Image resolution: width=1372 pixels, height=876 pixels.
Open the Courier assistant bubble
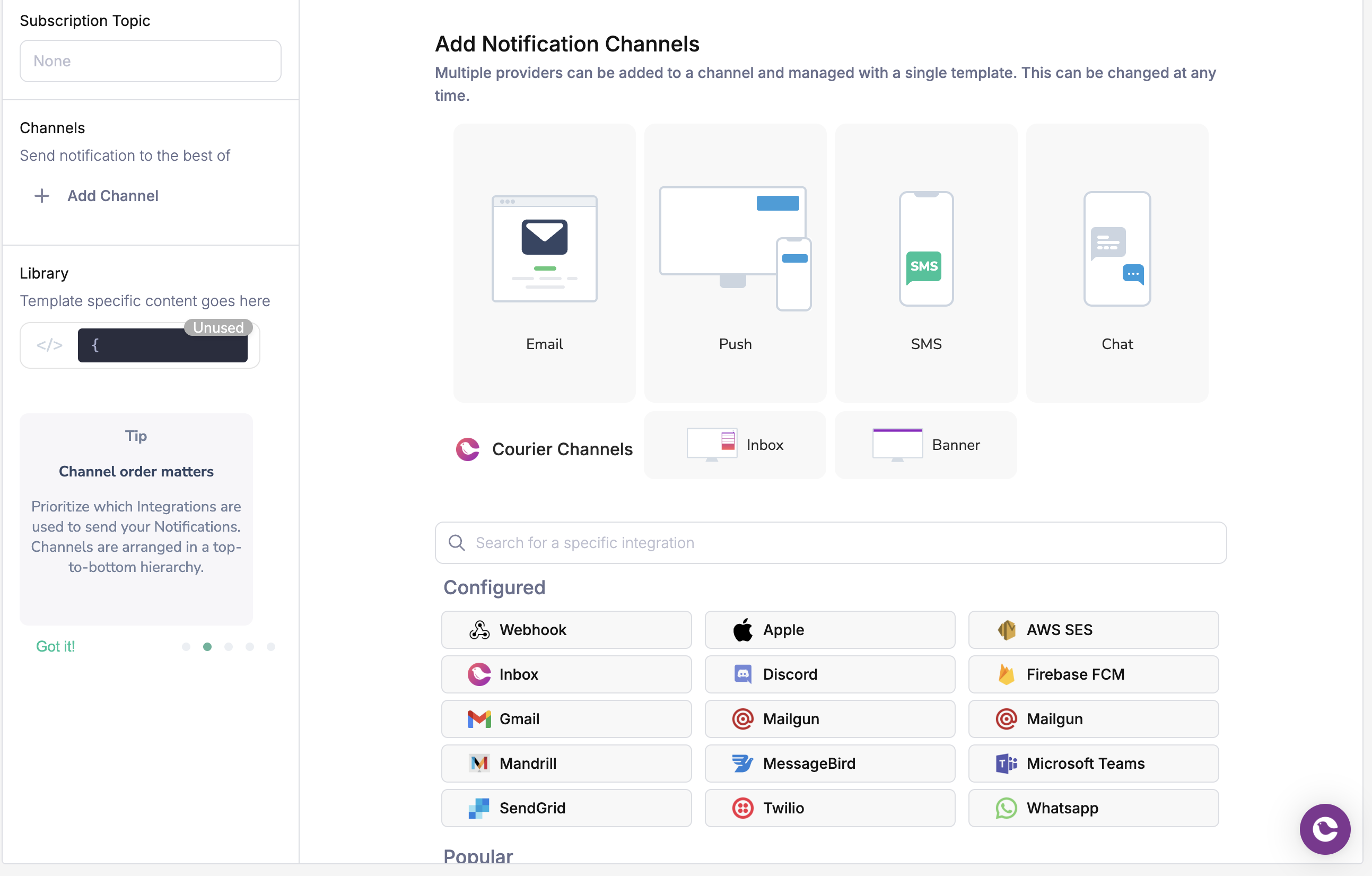(1325, 829)
